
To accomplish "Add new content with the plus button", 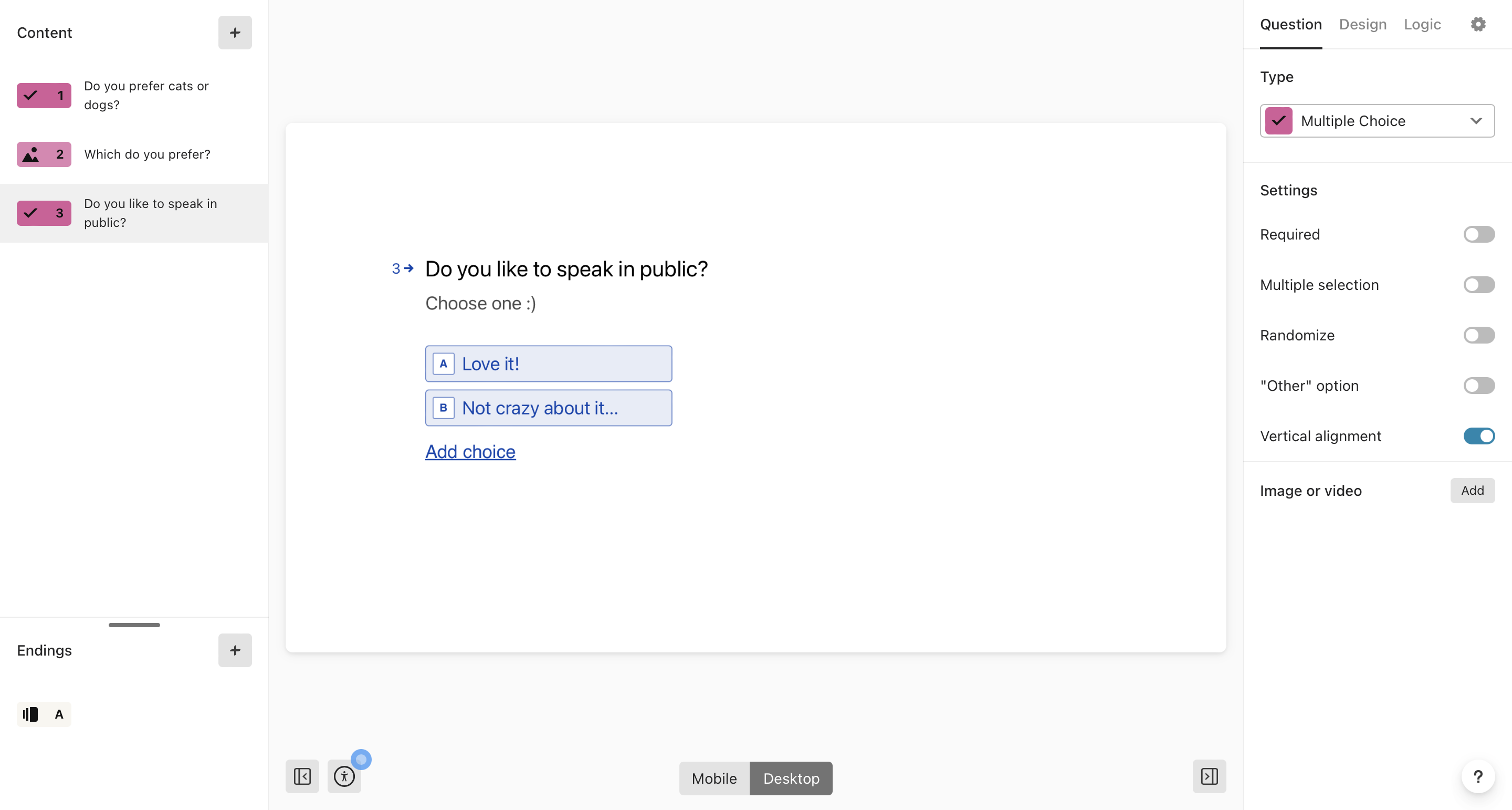I will [235, 33].
